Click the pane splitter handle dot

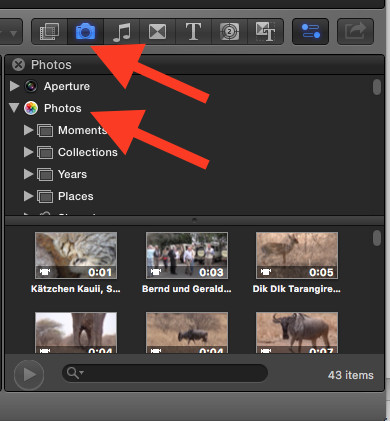(195, 220)
